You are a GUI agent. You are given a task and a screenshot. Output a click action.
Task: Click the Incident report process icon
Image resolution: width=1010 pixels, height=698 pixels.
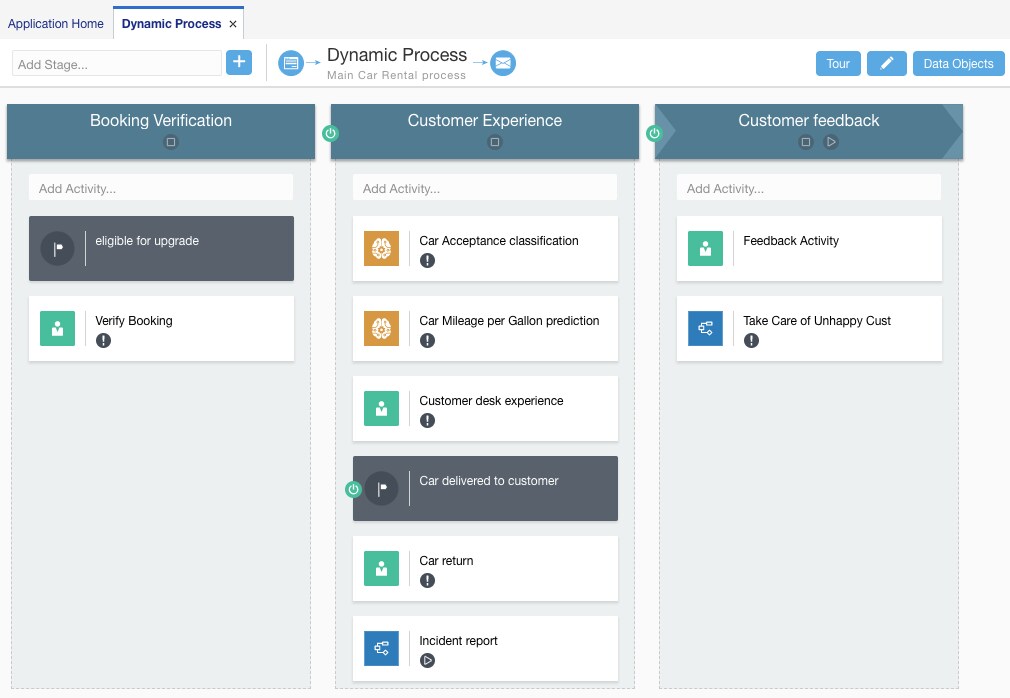(x=381, y=648)
